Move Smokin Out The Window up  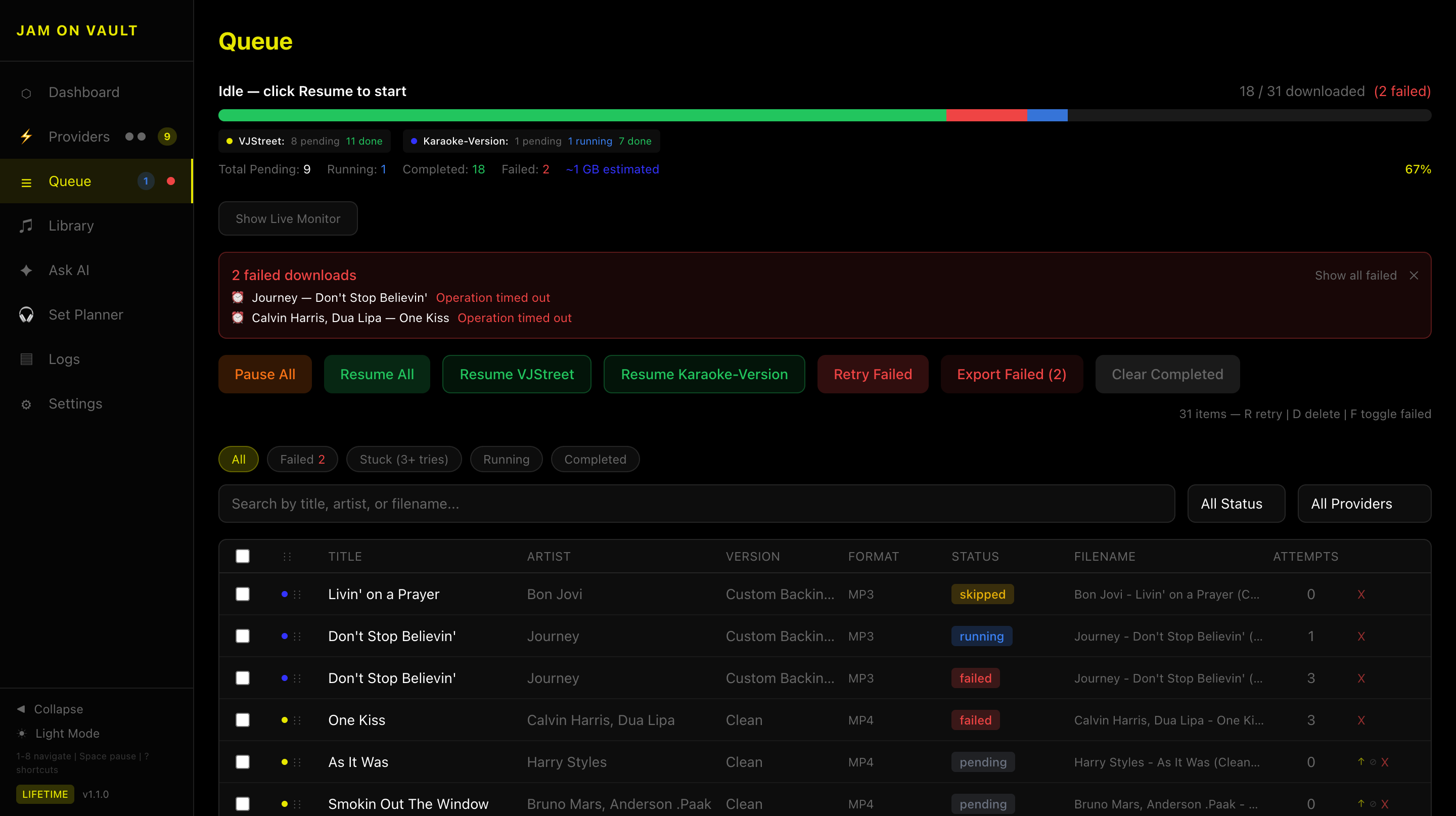[x=1360, y=803]
